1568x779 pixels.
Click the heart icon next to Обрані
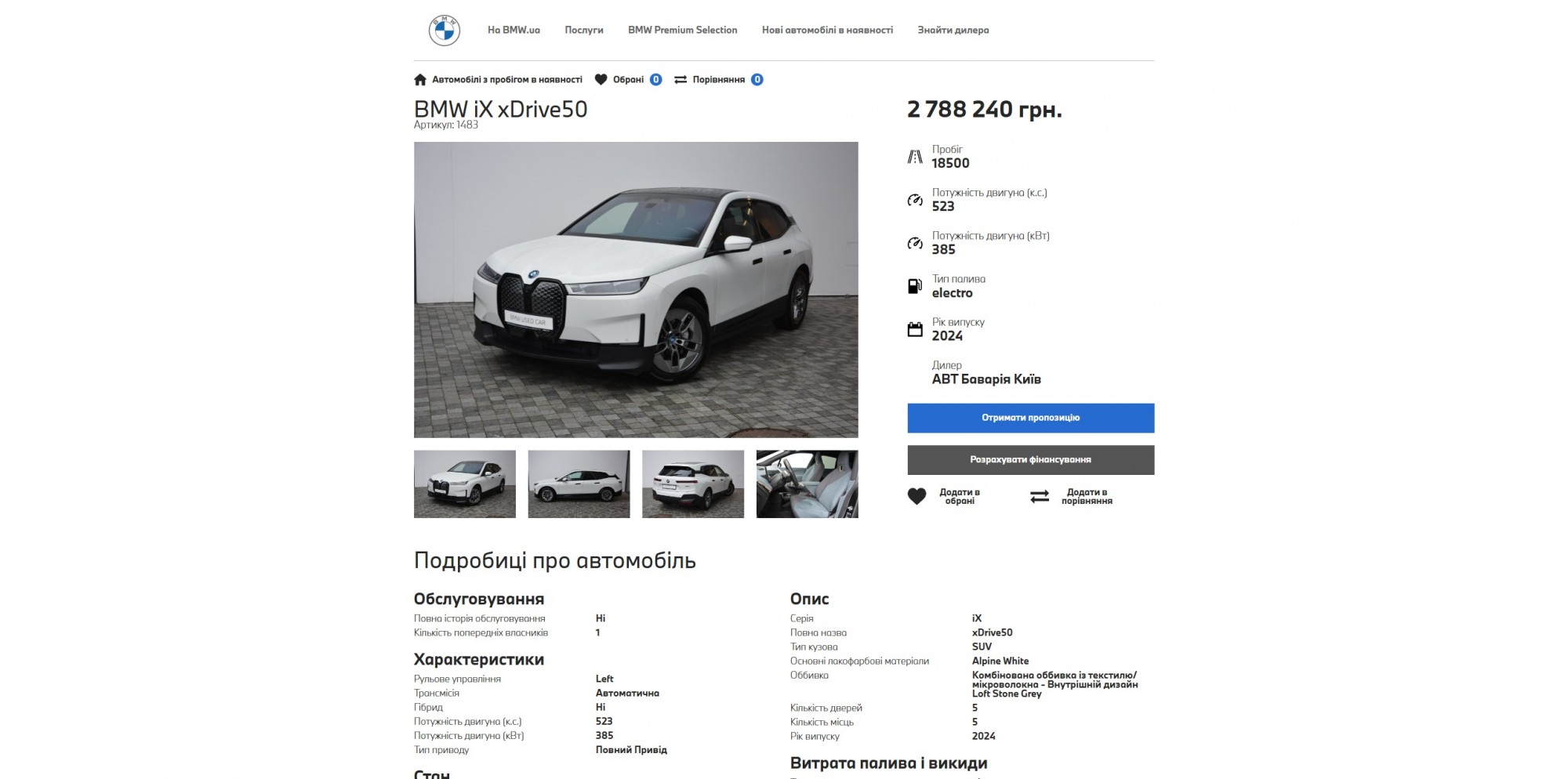[601, 79]
